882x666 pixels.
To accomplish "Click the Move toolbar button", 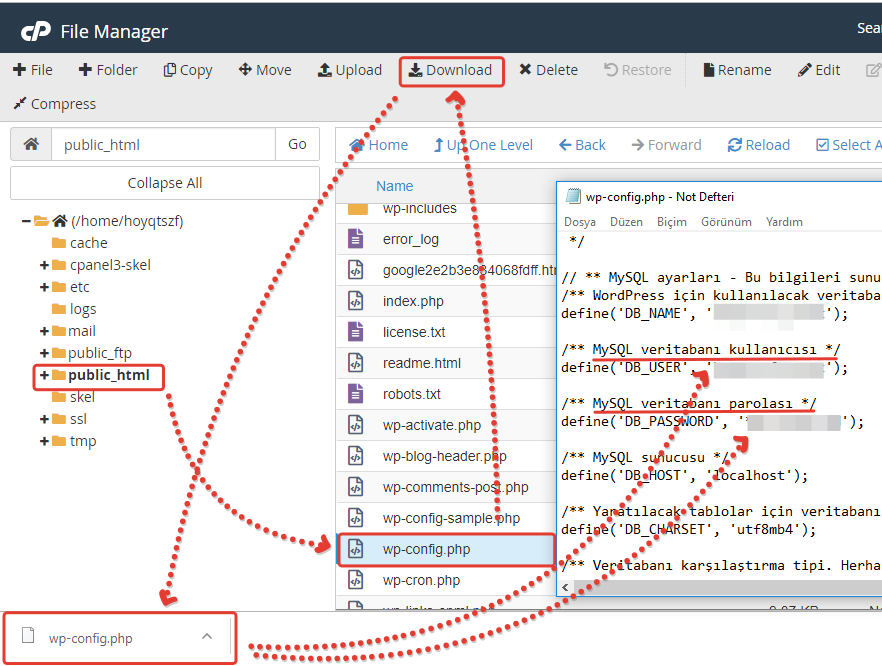I will [x=265, y=70].
